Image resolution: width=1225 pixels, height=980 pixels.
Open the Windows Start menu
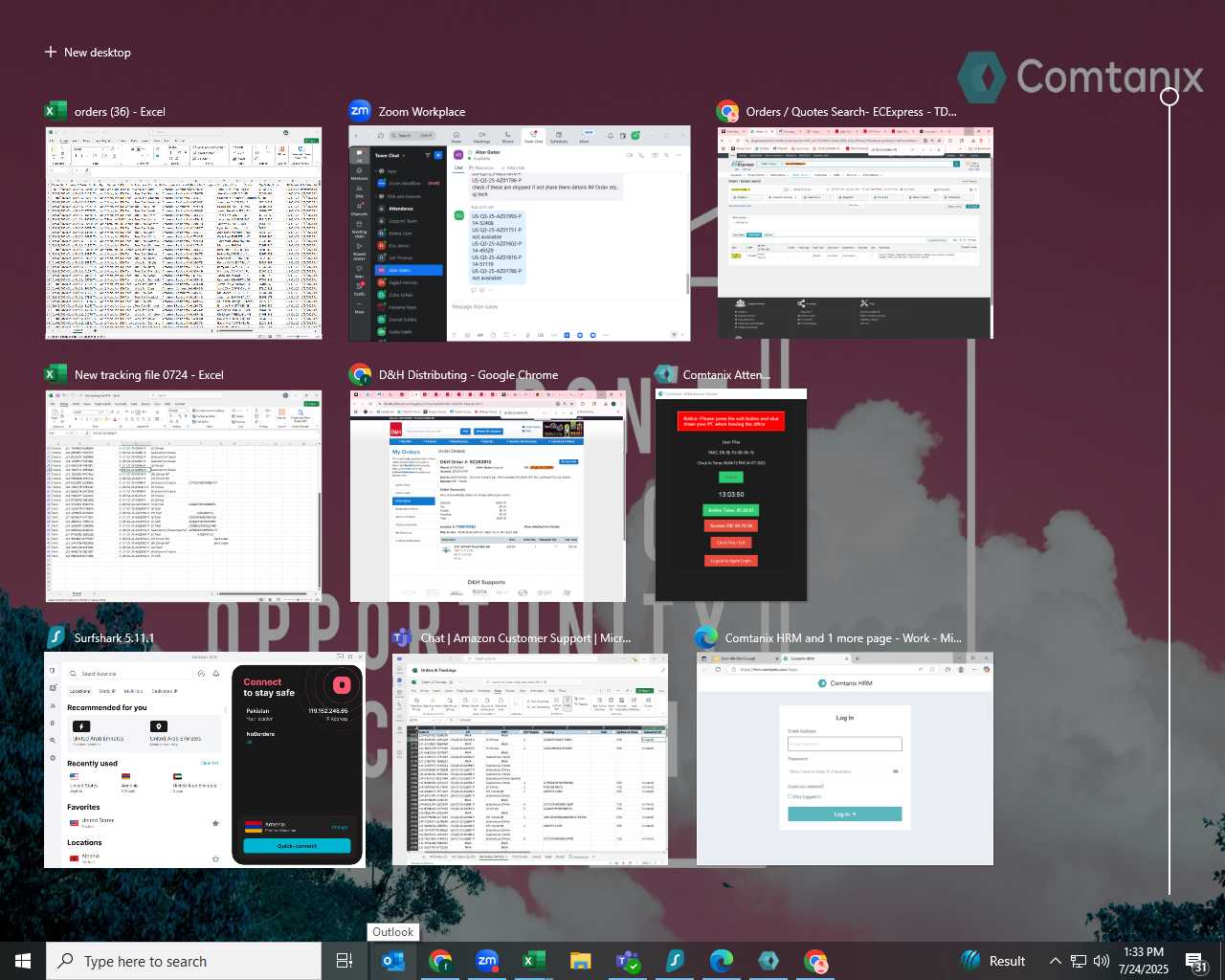point(23,961)
